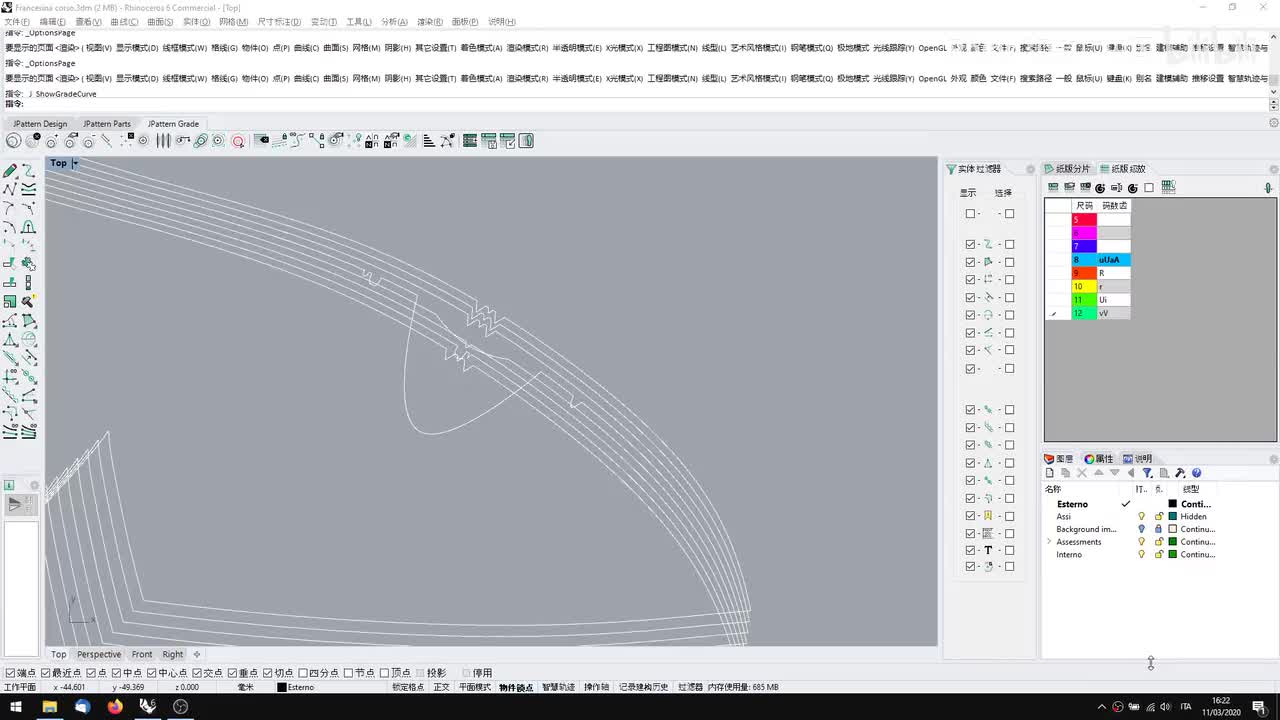
Task: Enable the 顶点 osnap checkbox
Action: click(x=384, y=673)
